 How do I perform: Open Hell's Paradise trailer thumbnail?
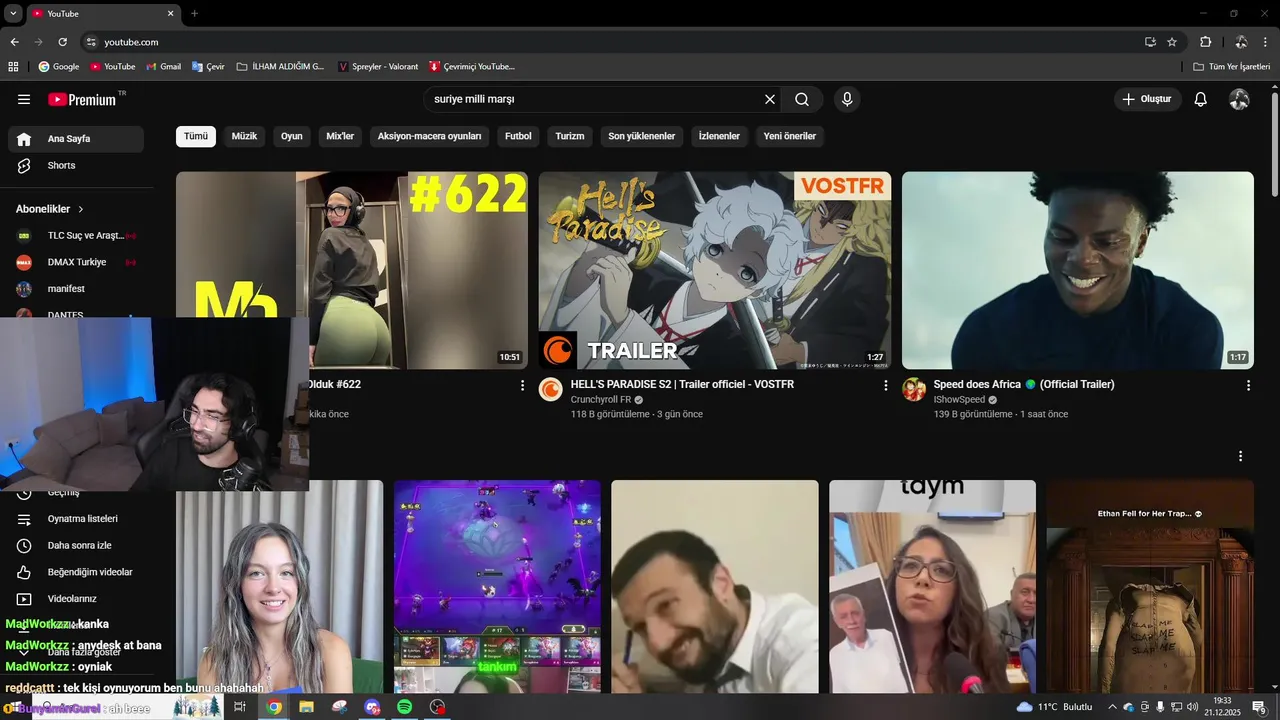click(x=715, y=270)
